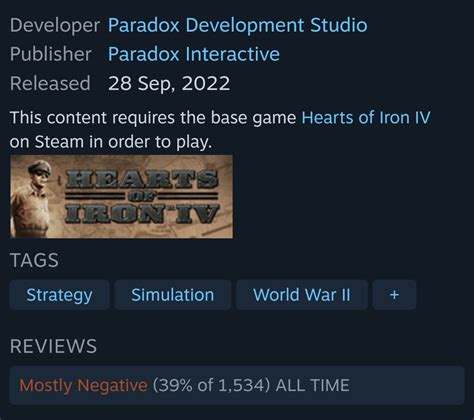Click the Developer field label
Viewport: 474px width, 420px height.
[55, 25]
